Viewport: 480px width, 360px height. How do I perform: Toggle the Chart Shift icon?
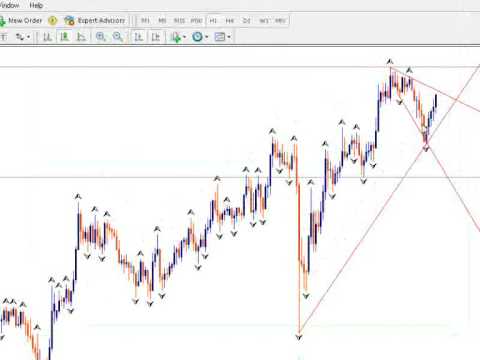tap(156, 37)
